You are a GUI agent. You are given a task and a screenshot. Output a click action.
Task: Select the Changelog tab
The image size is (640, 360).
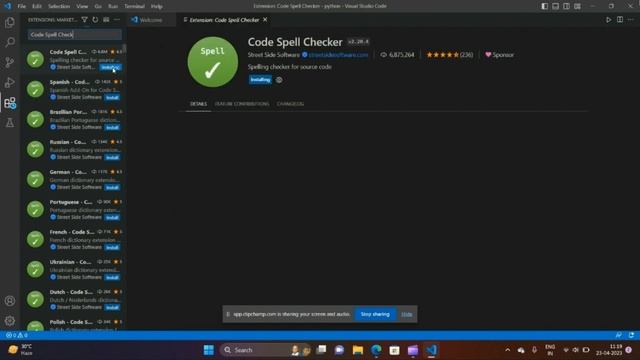290,104
